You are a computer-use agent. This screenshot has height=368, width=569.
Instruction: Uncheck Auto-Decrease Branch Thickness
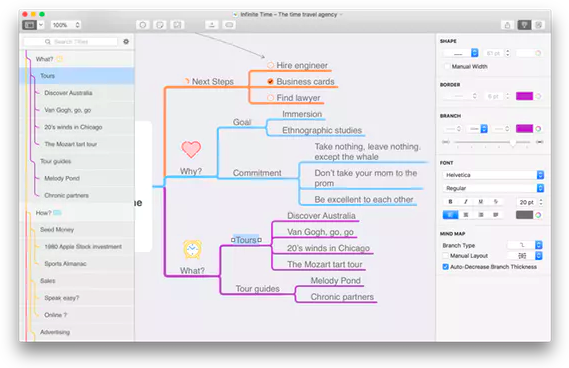[445, 267]
